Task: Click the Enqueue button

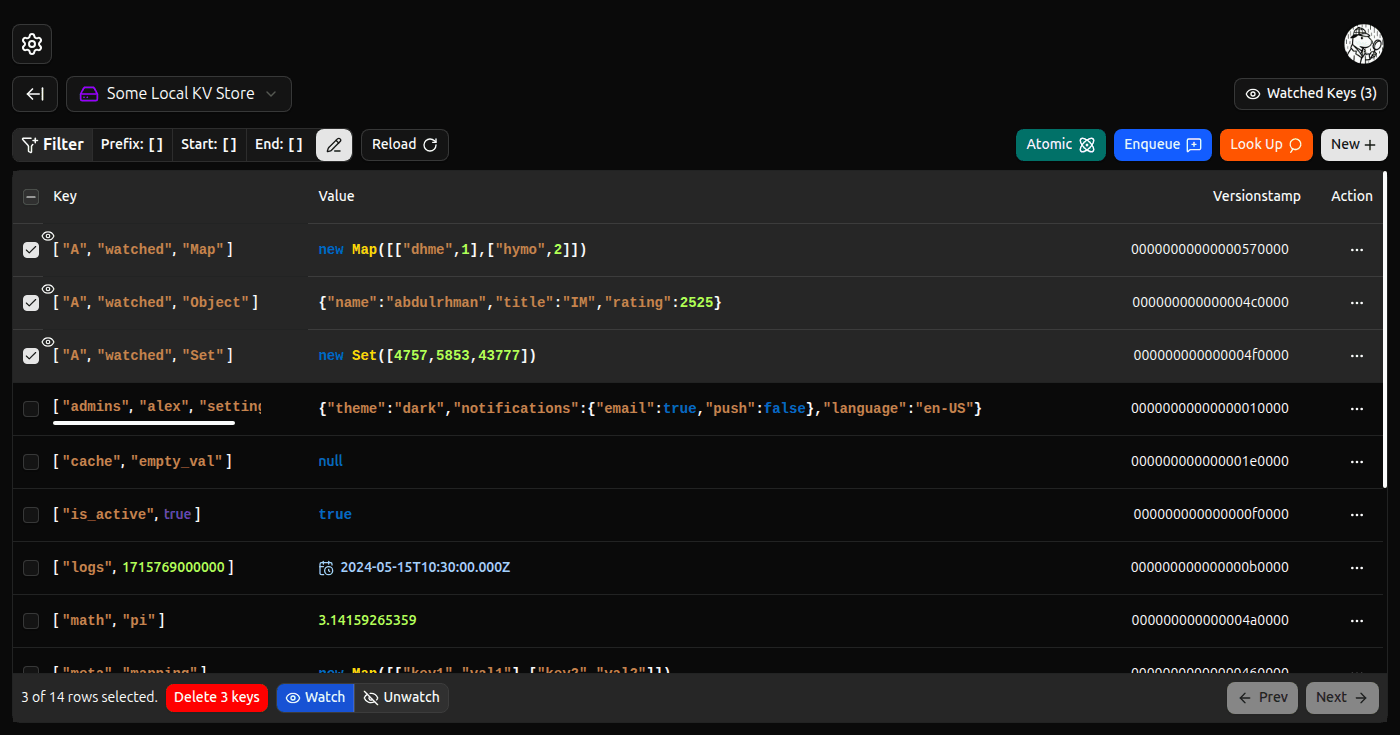Action: [x=1163, y=144]
